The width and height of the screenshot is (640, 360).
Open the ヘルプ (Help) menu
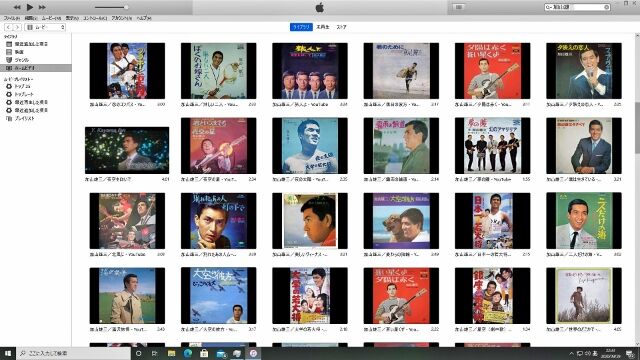[144, 18]
